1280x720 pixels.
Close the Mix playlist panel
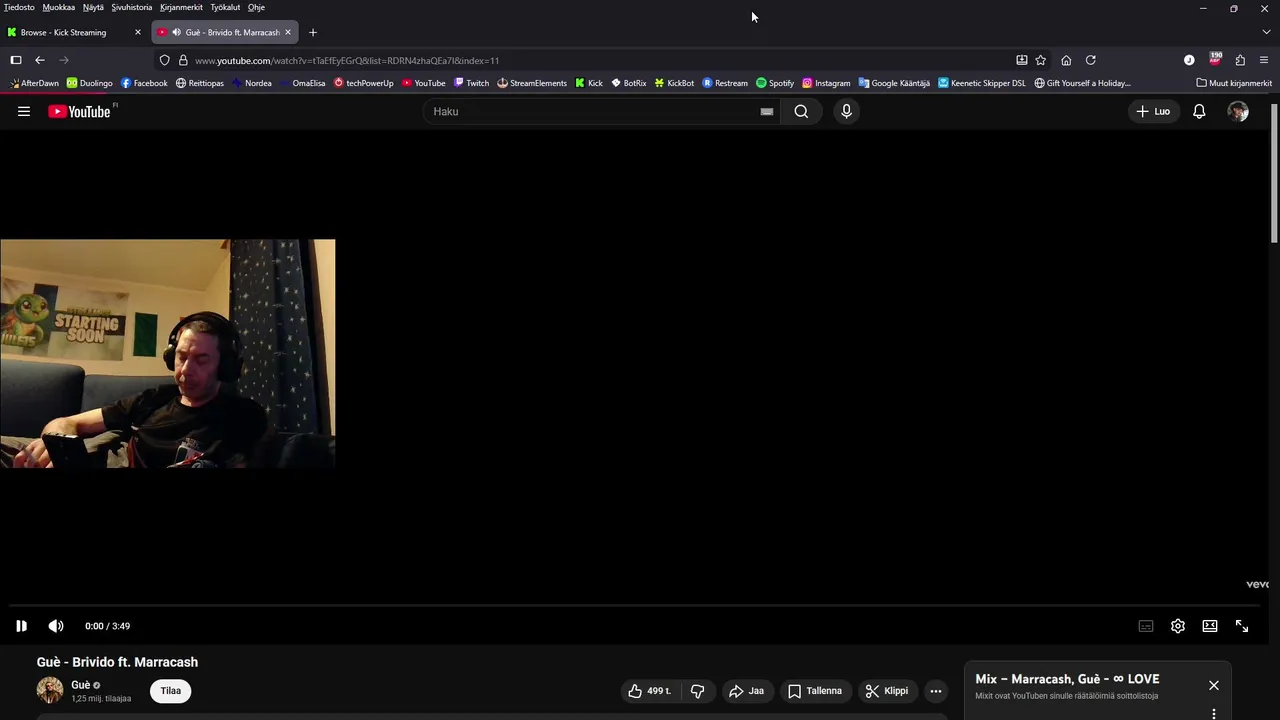click(x=1214, y=685)
